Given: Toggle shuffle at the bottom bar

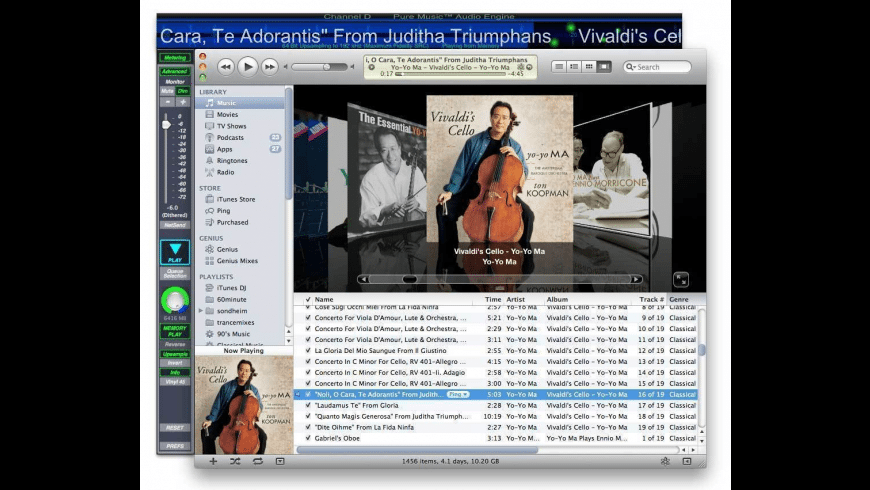Looking at the screenshot, I should click(235, 461).
